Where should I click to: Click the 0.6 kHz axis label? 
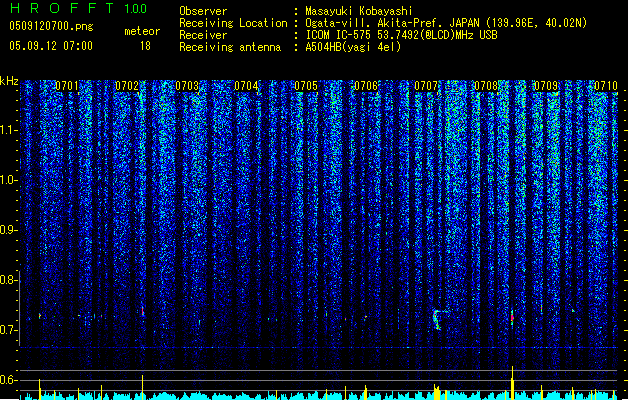tap(8, 380)
